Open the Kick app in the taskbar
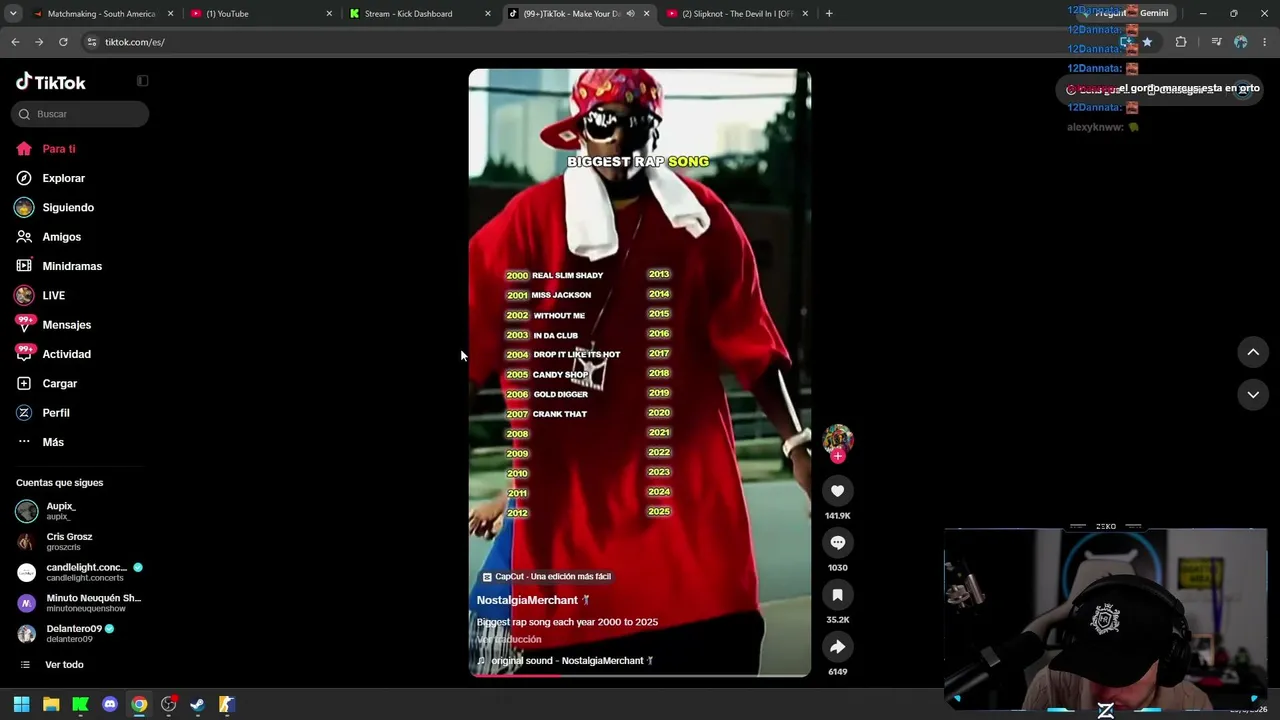The height and width of the screenshot is (720, 1280). click(81, 704)
